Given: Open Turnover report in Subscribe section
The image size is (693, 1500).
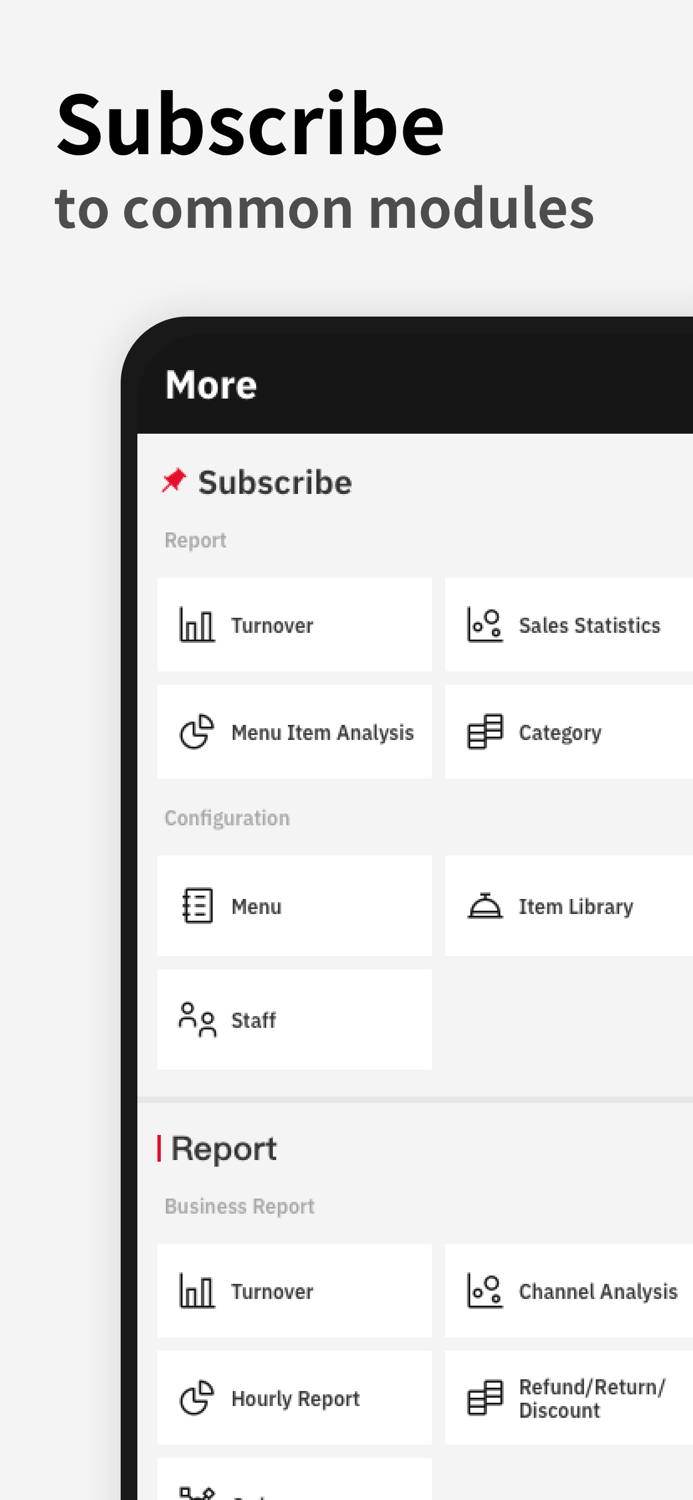Looking at the screenshot, I should [294, 624].
